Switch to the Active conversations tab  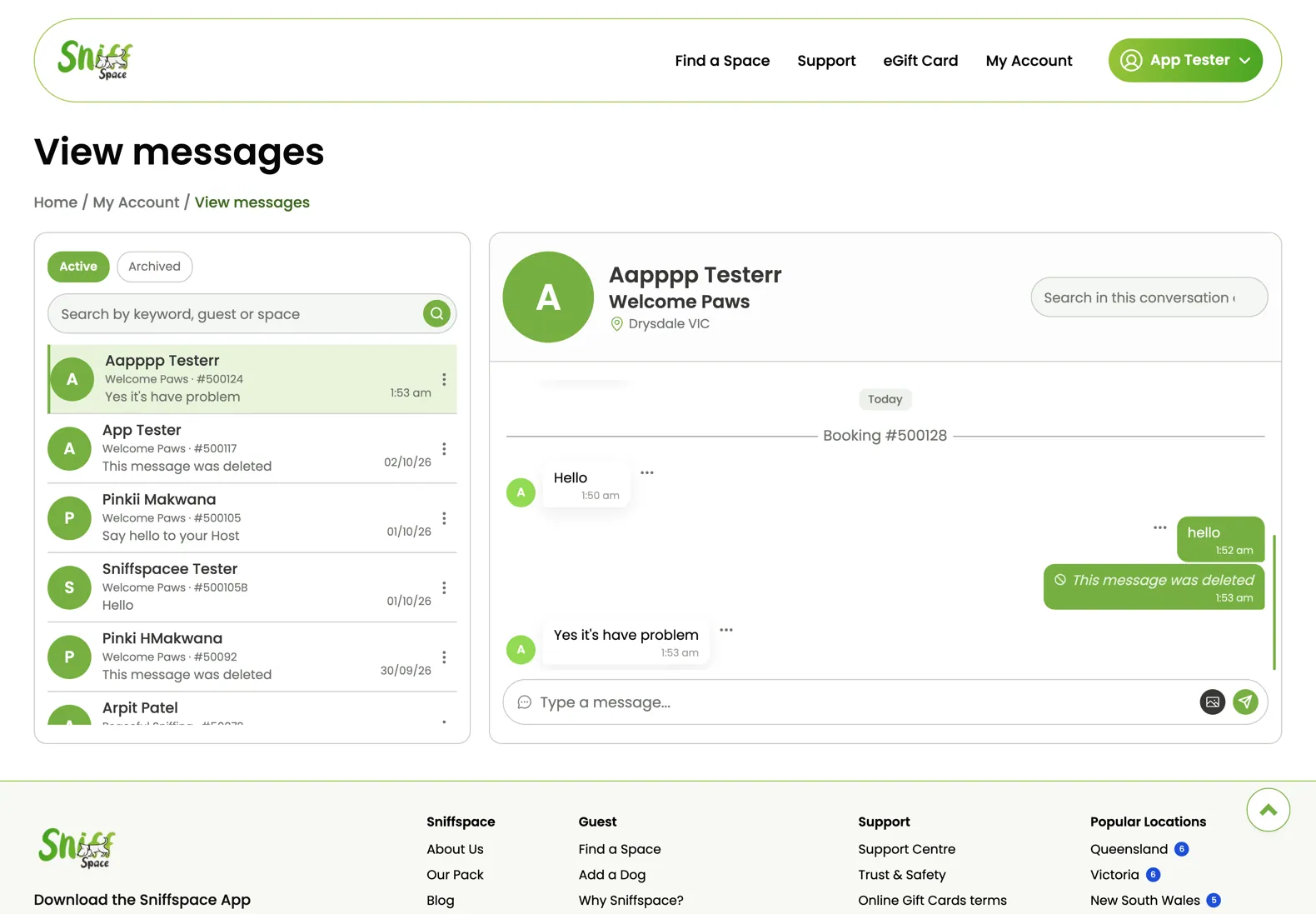pyautogui.click(x=78, y=267)
